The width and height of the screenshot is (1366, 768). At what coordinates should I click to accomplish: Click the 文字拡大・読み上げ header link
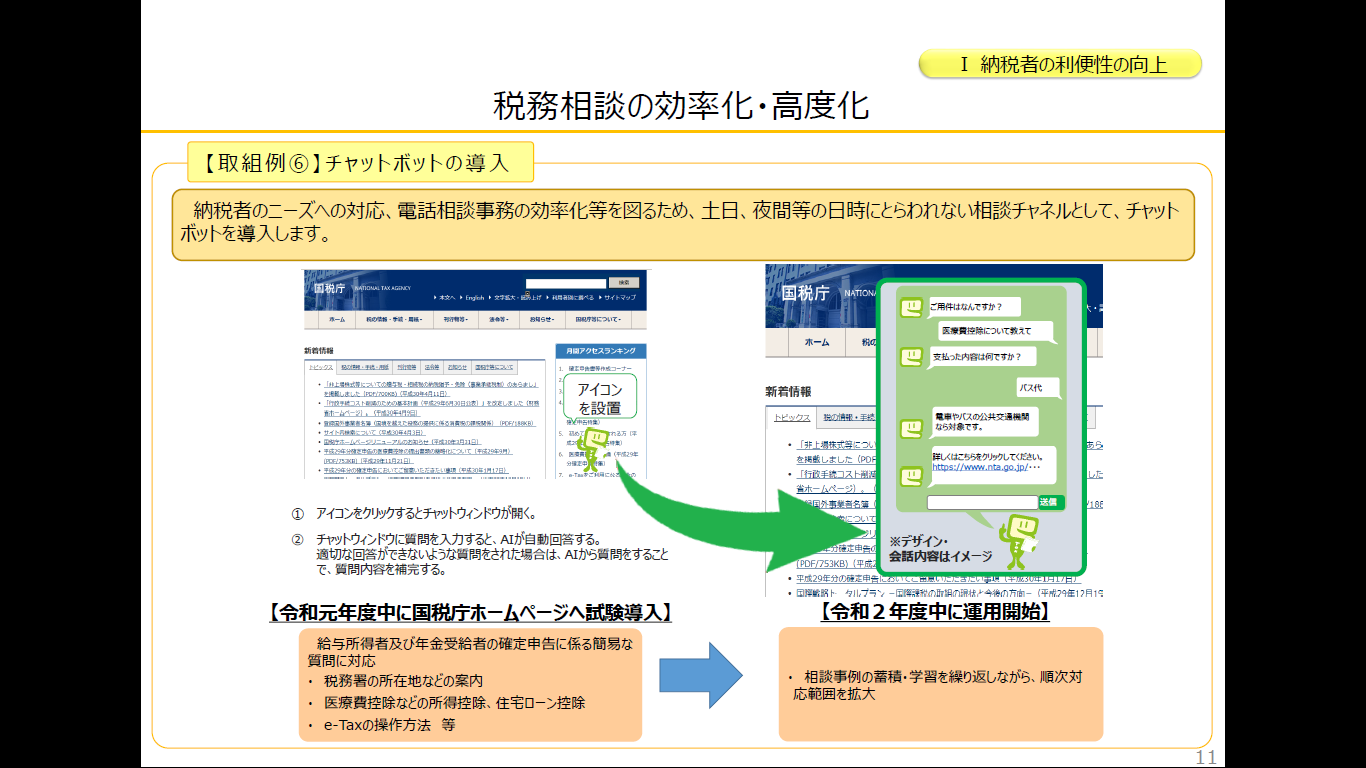tap(518, 297)
